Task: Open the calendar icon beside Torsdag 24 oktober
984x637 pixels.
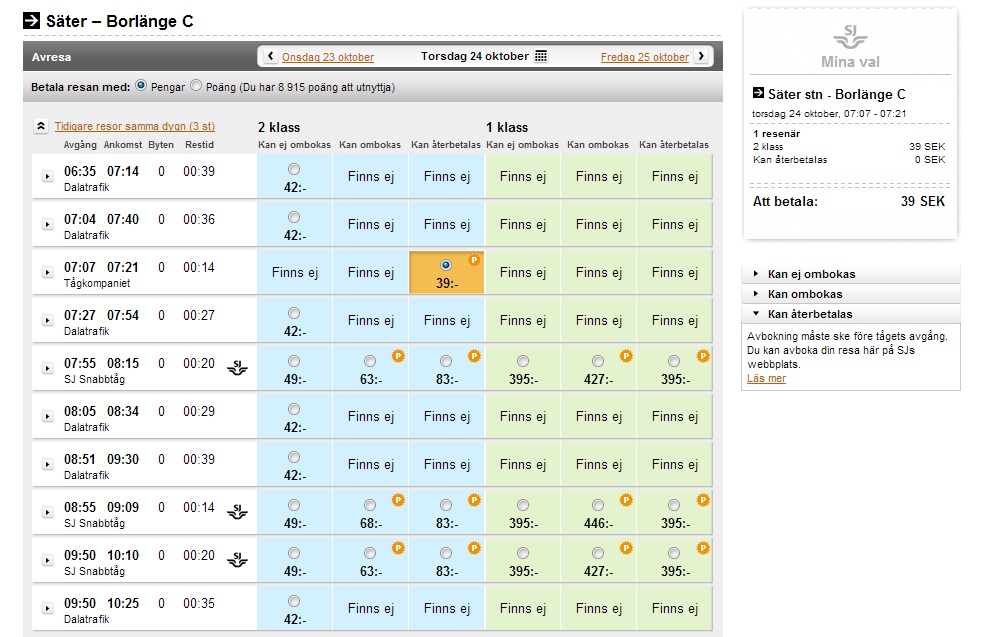Action: [541, 57]
